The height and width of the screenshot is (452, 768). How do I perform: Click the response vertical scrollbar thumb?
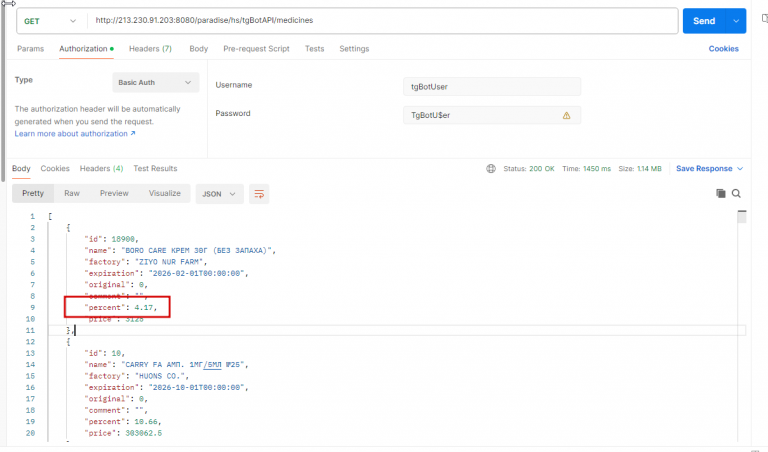[742, 216]
